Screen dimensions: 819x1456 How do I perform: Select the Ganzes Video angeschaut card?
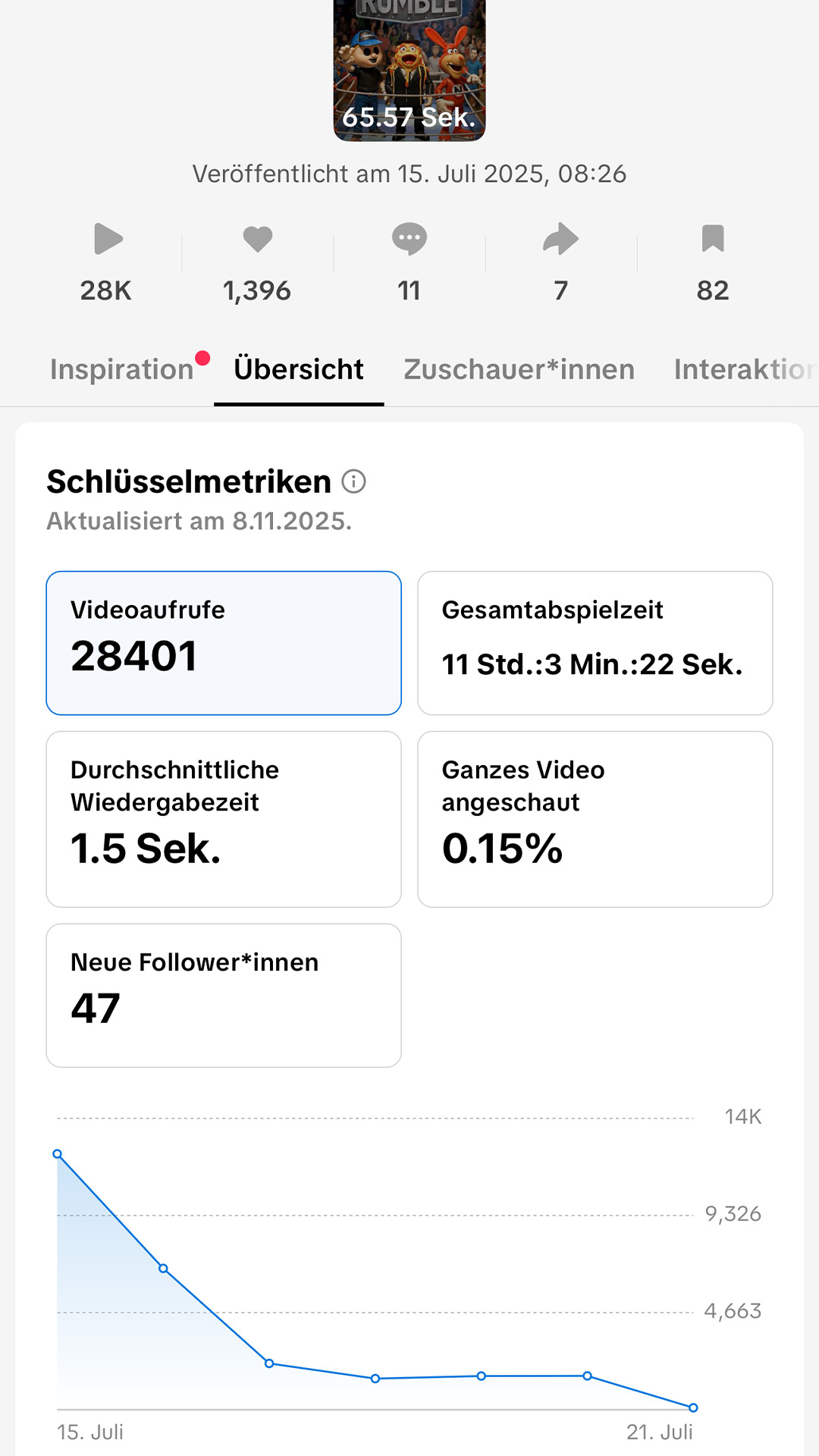point(595,819)
